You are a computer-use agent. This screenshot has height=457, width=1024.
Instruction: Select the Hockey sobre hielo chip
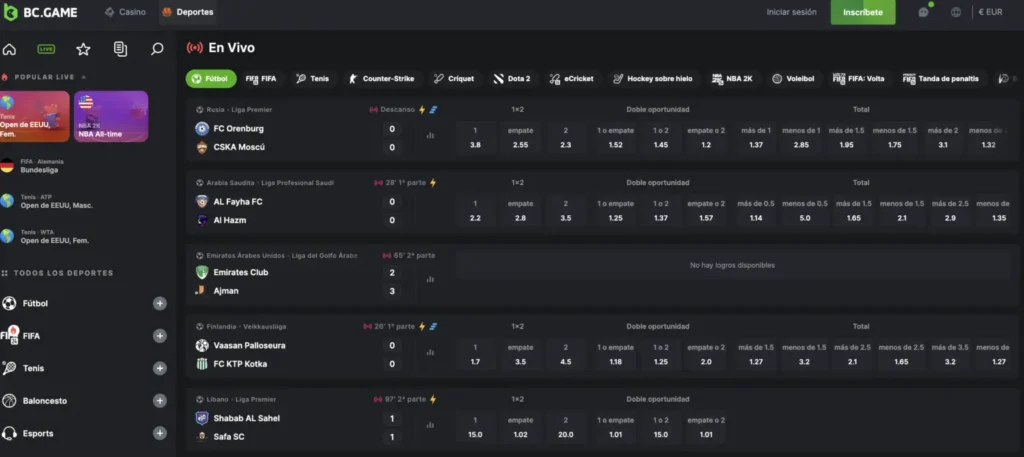tap(652, 79)
